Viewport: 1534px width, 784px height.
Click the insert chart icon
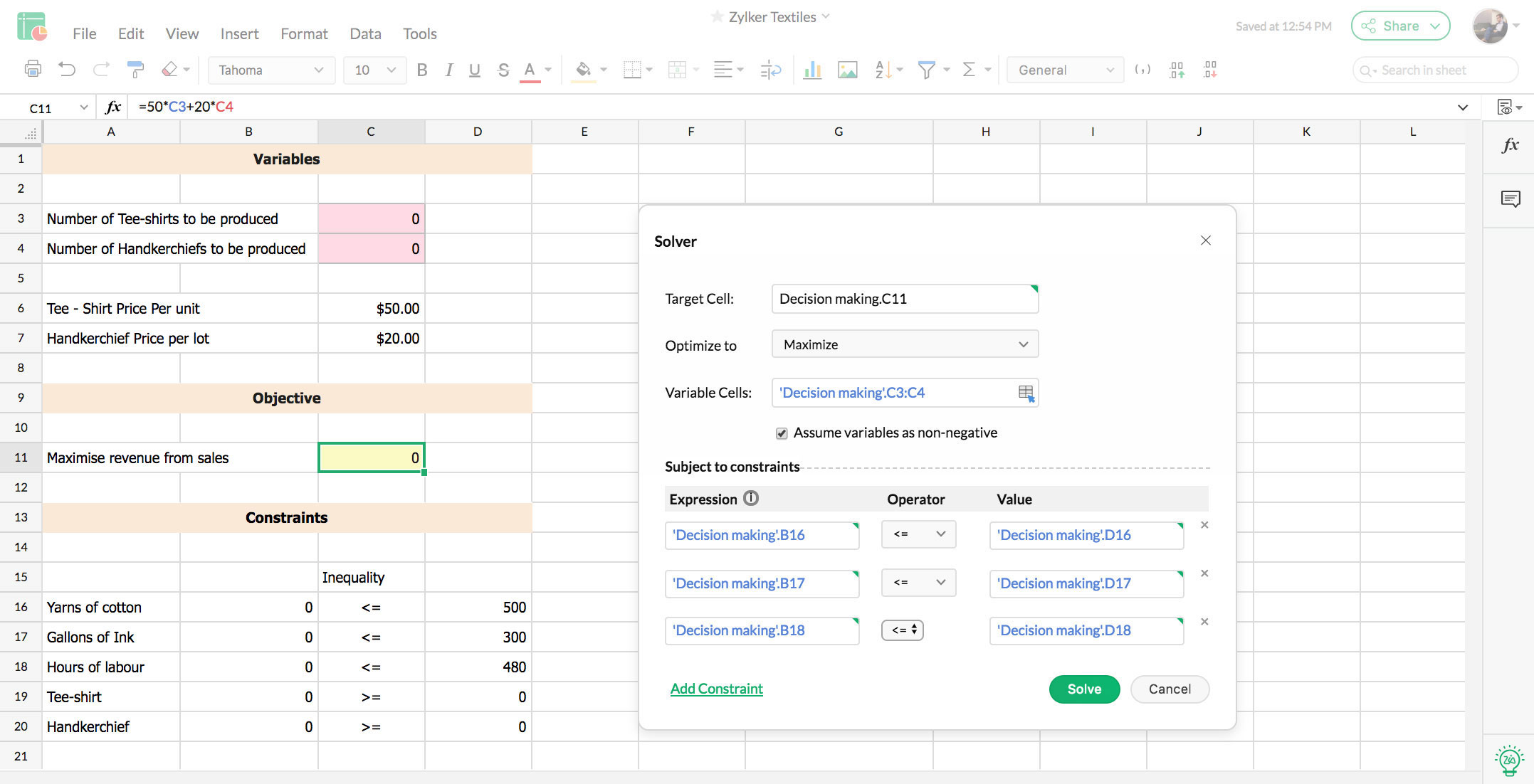pyautogui.click(x=812, y=70)
